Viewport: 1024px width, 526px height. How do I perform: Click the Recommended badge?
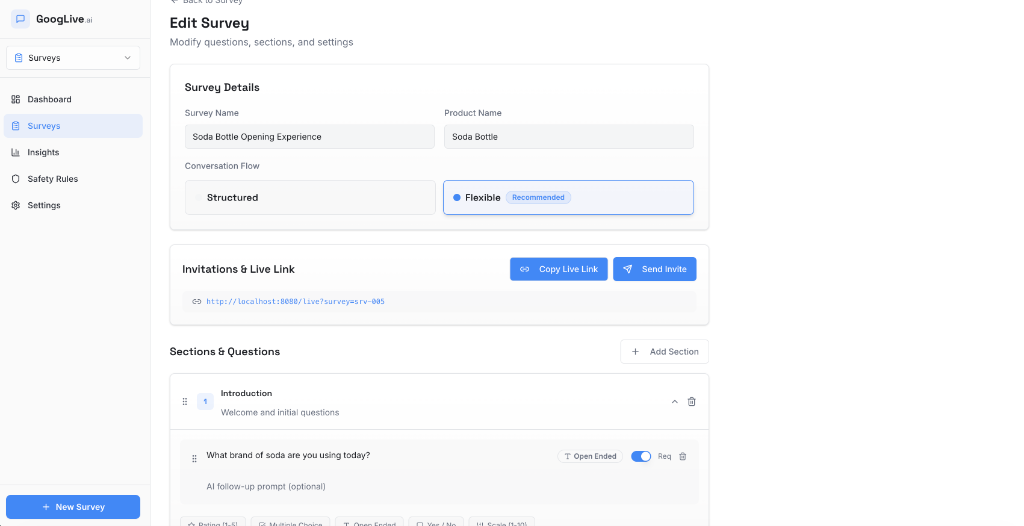(538, 197)
